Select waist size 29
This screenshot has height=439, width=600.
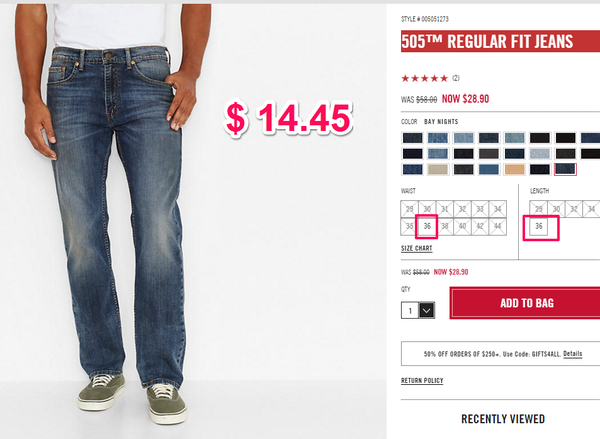pos(409,209)
